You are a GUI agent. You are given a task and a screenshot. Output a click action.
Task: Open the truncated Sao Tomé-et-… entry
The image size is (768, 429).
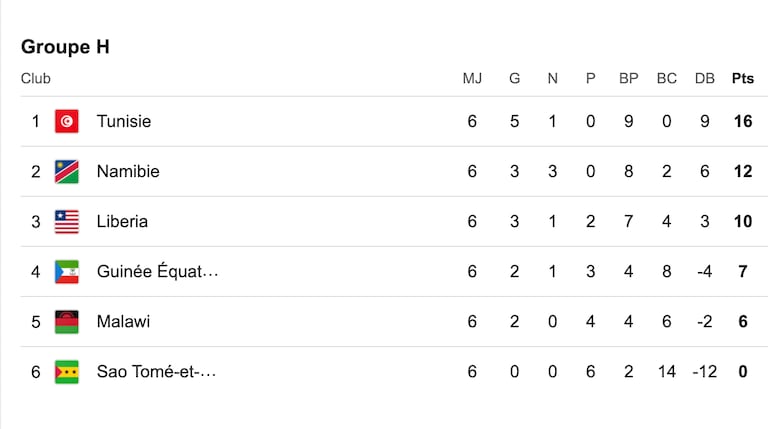[156, 372]
